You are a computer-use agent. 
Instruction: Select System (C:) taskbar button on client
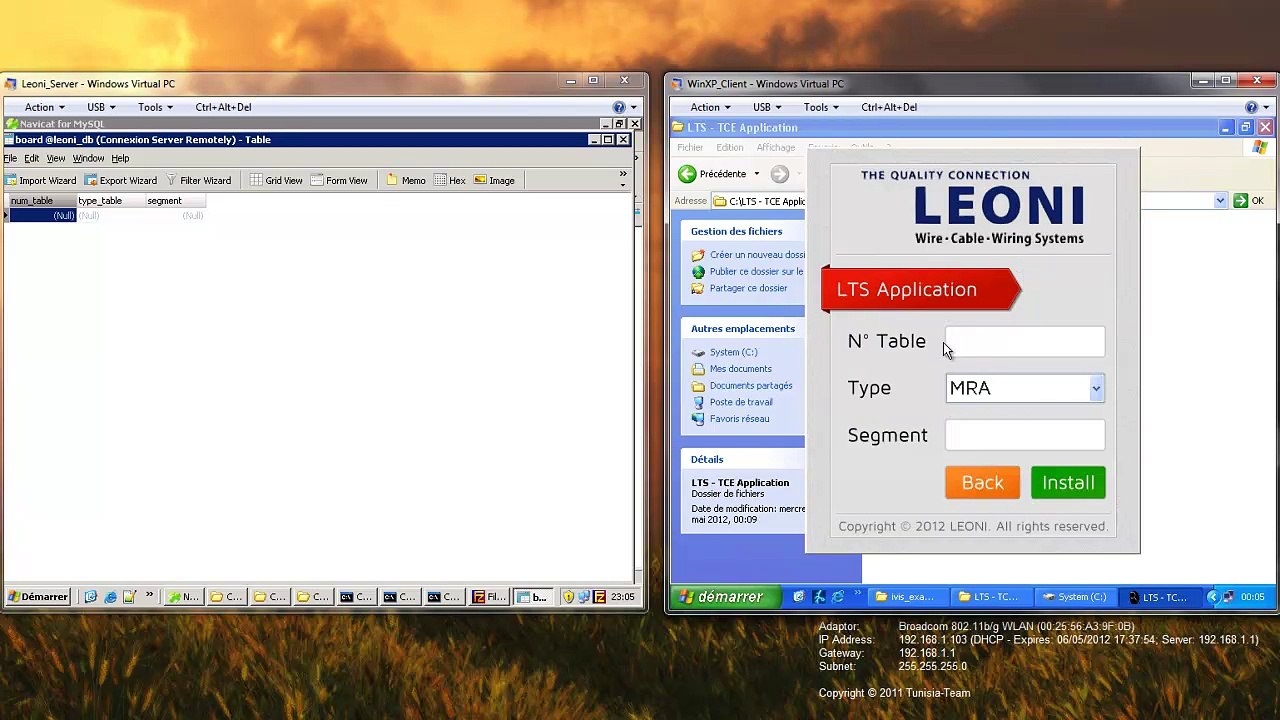click(x=1074, y=597)
